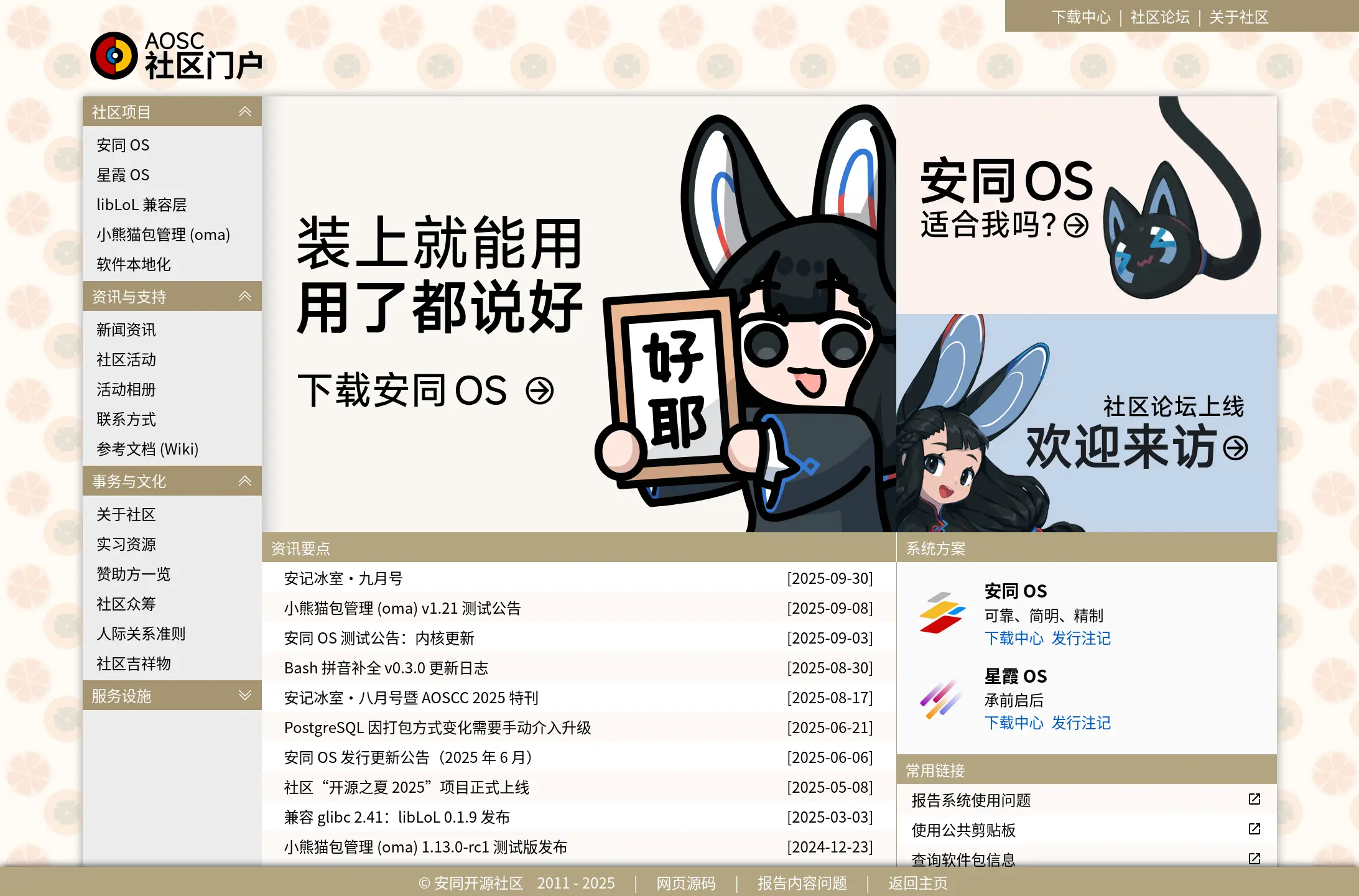Viewport: 1359px width, 896px height.
Task: Open 小熊猫包管理 (oma) sidebar item
Action: (163, 234)
